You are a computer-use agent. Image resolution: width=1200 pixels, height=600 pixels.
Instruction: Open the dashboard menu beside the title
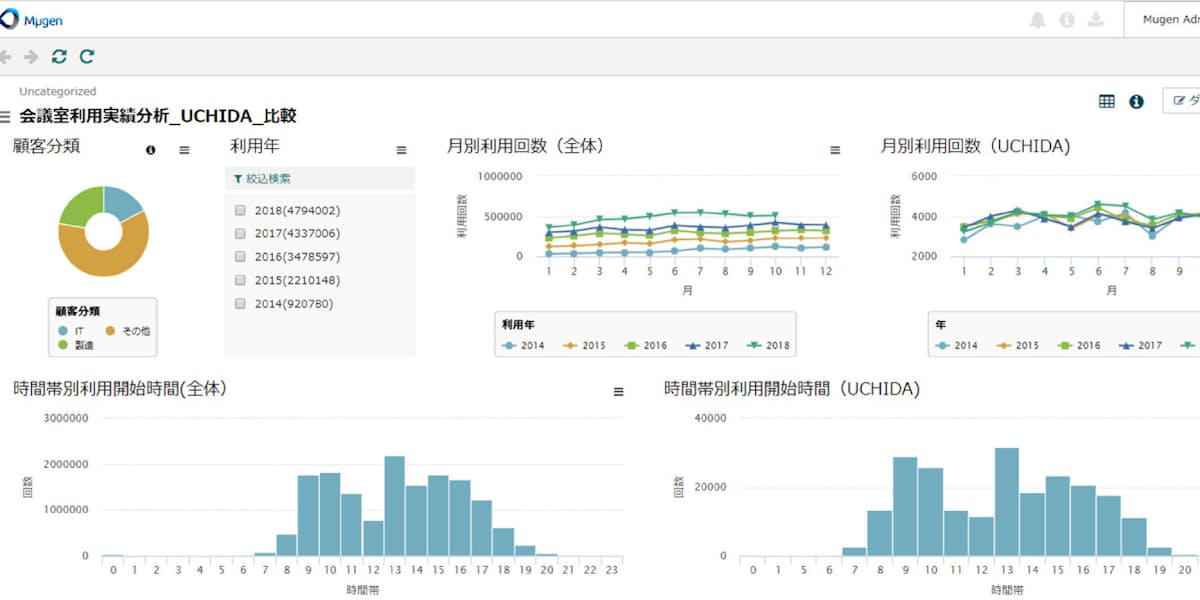[6, 117]
